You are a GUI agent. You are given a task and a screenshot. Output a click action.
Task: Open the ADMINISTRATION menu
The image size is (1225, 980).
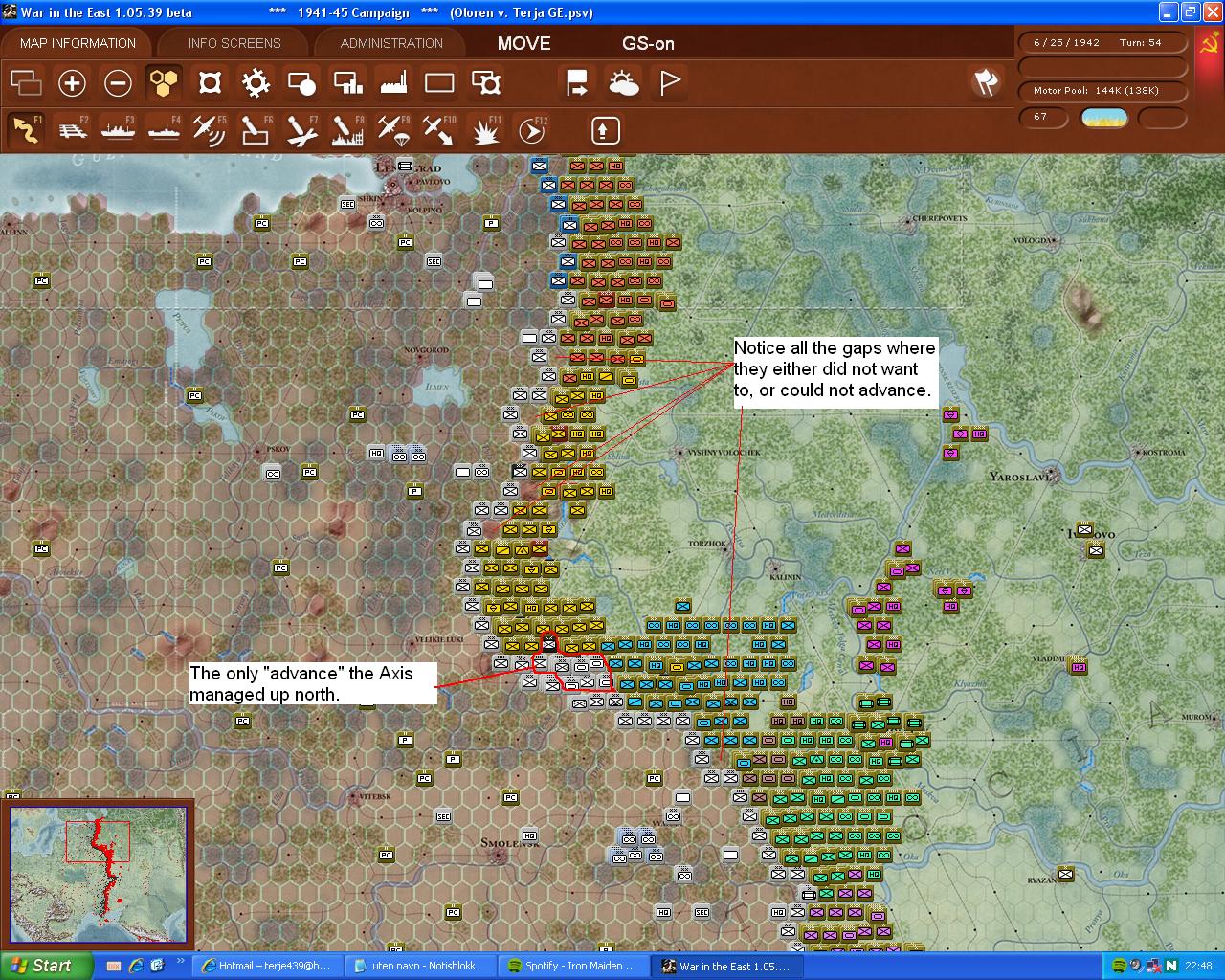click(x=389, y=42)
